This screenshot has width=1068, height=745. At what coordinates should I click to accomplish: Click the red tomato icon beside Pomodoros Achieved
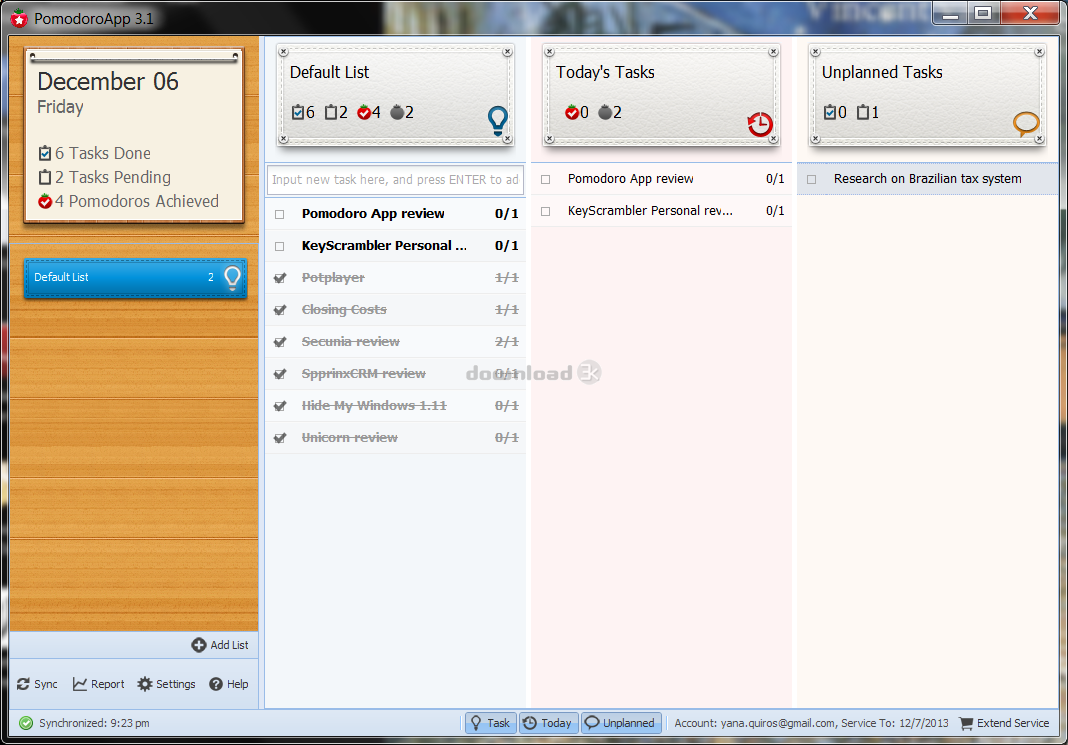pos(45,202)
